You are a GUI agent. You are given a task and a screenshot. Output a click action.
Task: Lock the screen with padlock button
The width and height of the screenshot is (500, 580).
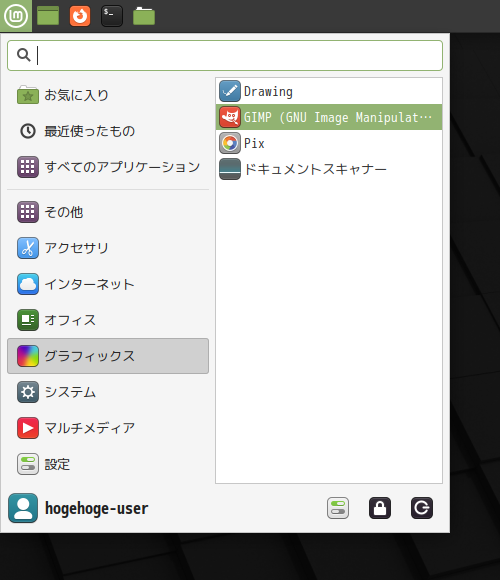(380, 508)
